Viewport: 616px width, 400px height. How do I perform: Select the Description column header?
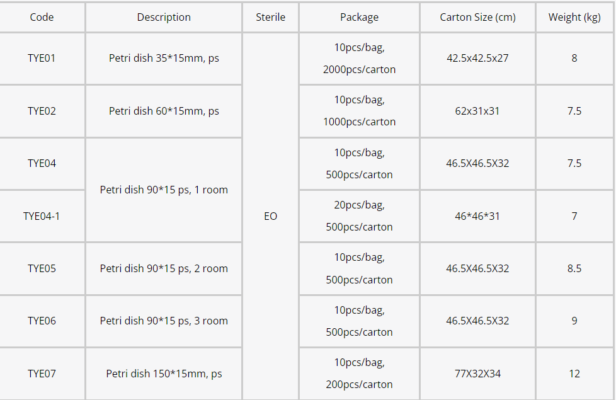(163, 17)
